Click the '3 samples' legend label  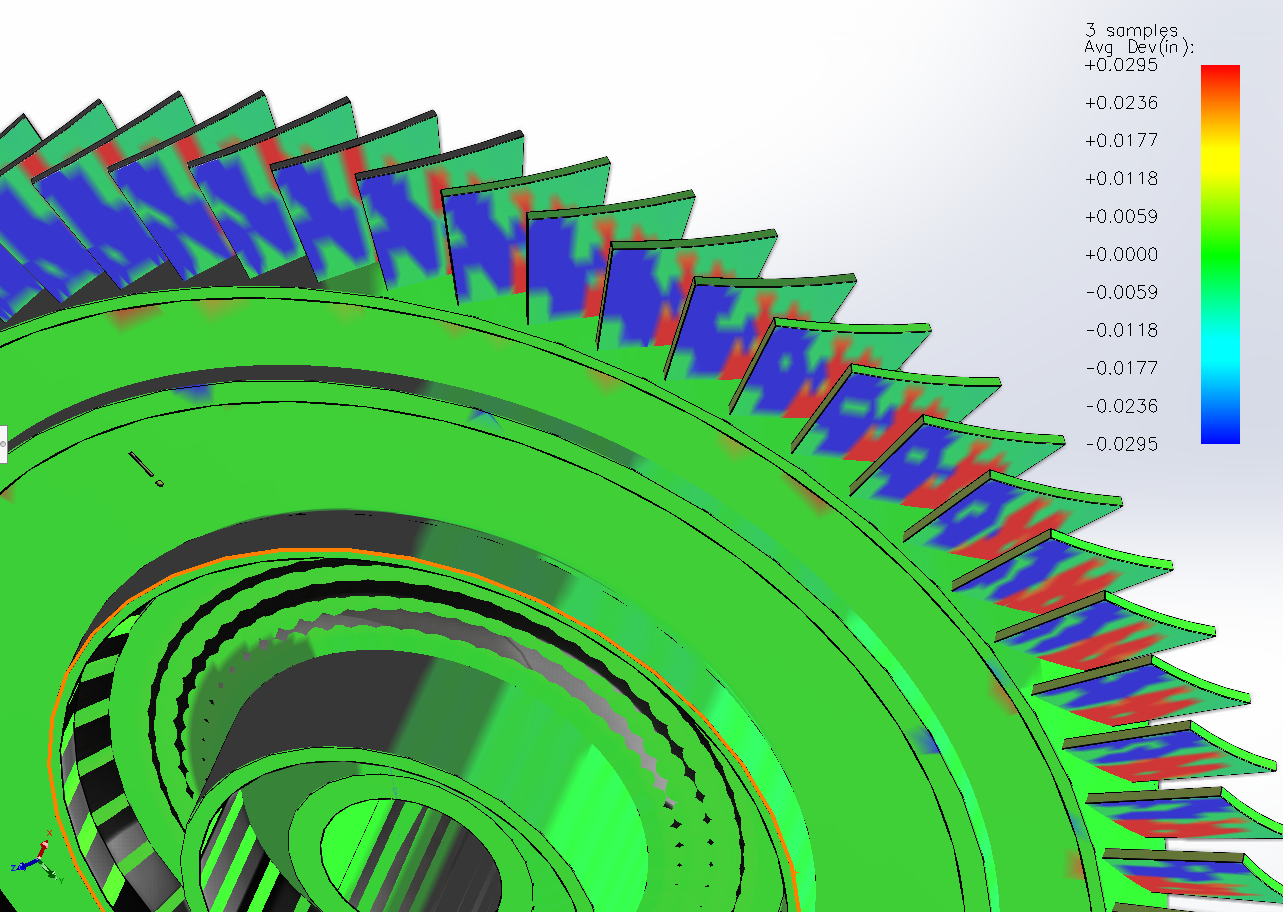[x=1130, y=29]
